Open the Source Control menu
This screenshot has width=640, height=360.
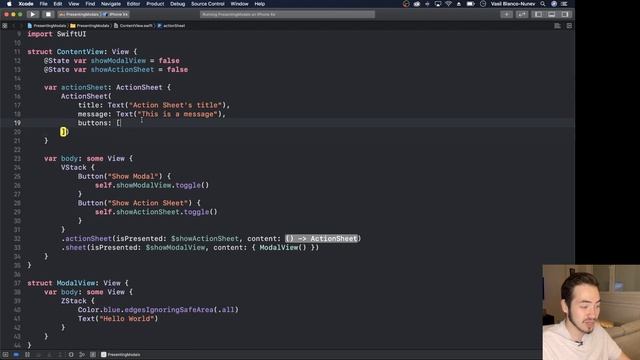coord(208,4)
